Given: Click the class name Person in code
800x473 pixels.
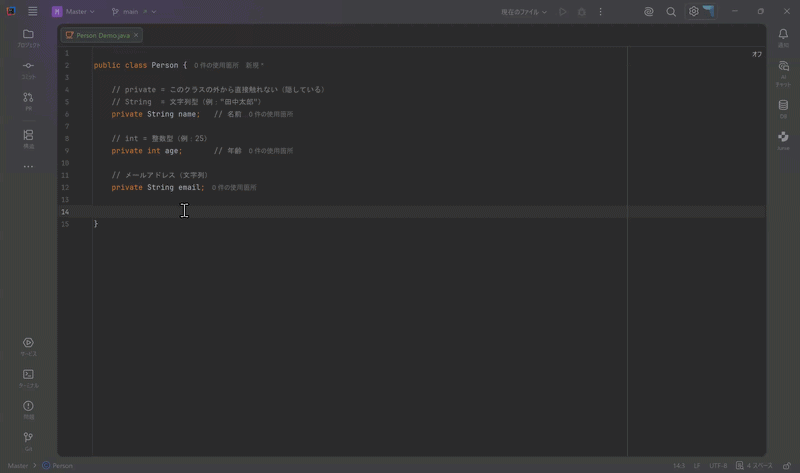Looking at the screenshot, I should [x=165, y=65].
